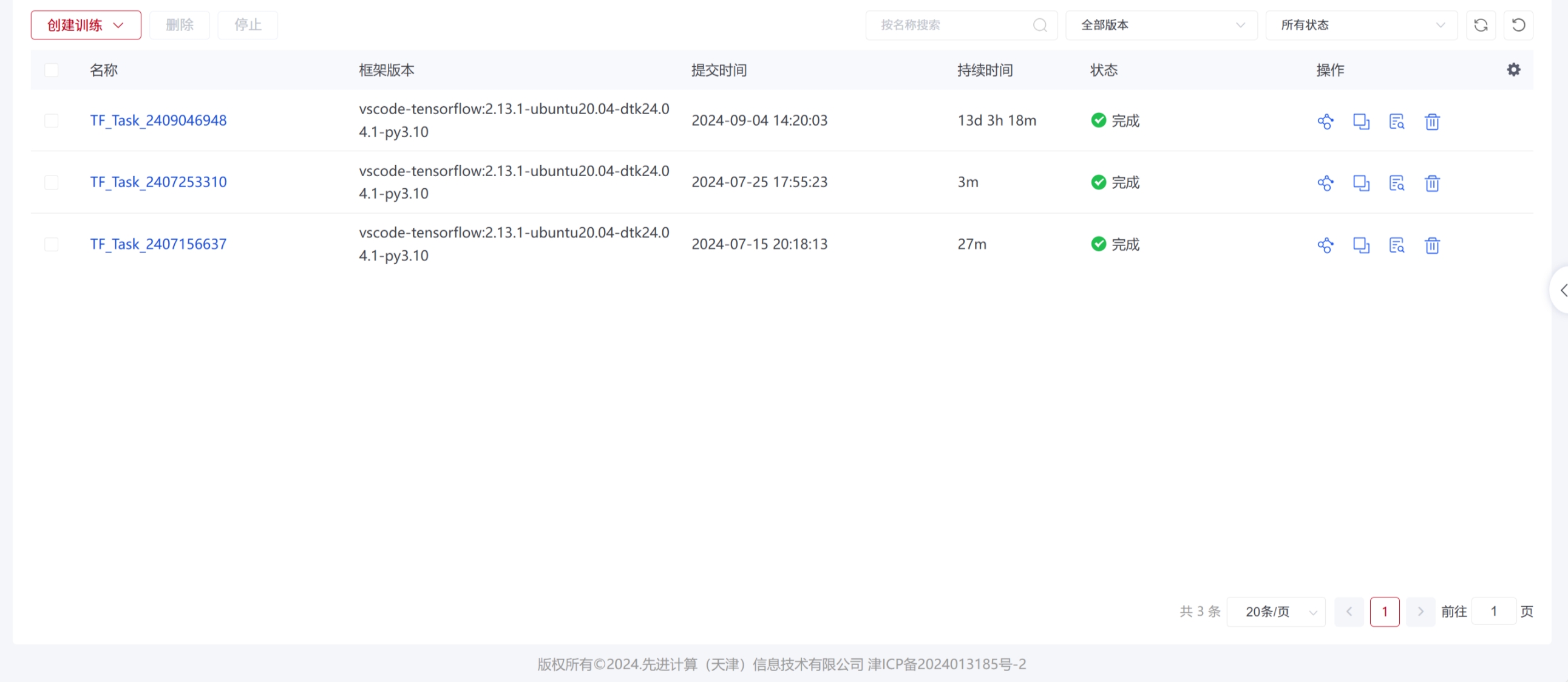Screen dimensions: 1568x682
Task: Click page number 1 in pagination
Action: point(1384,612)
